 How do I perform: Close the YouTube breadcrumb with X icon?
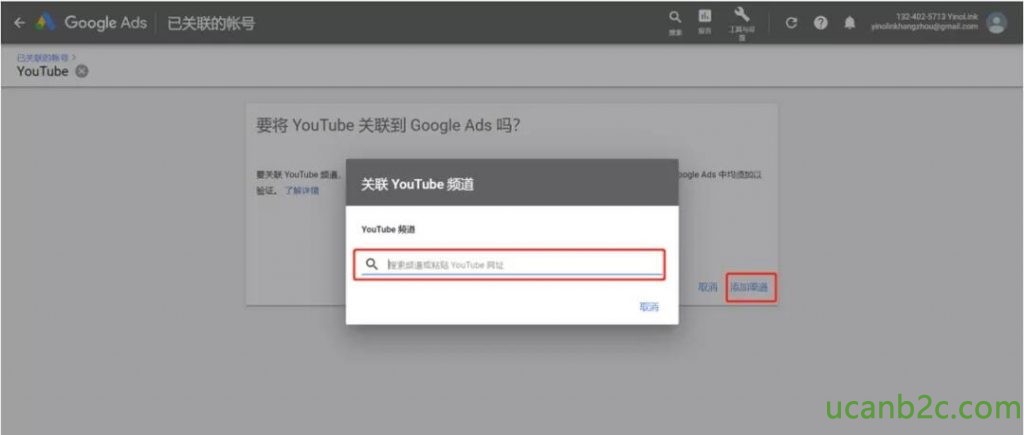pyautogui.click(x=82, y=71)
